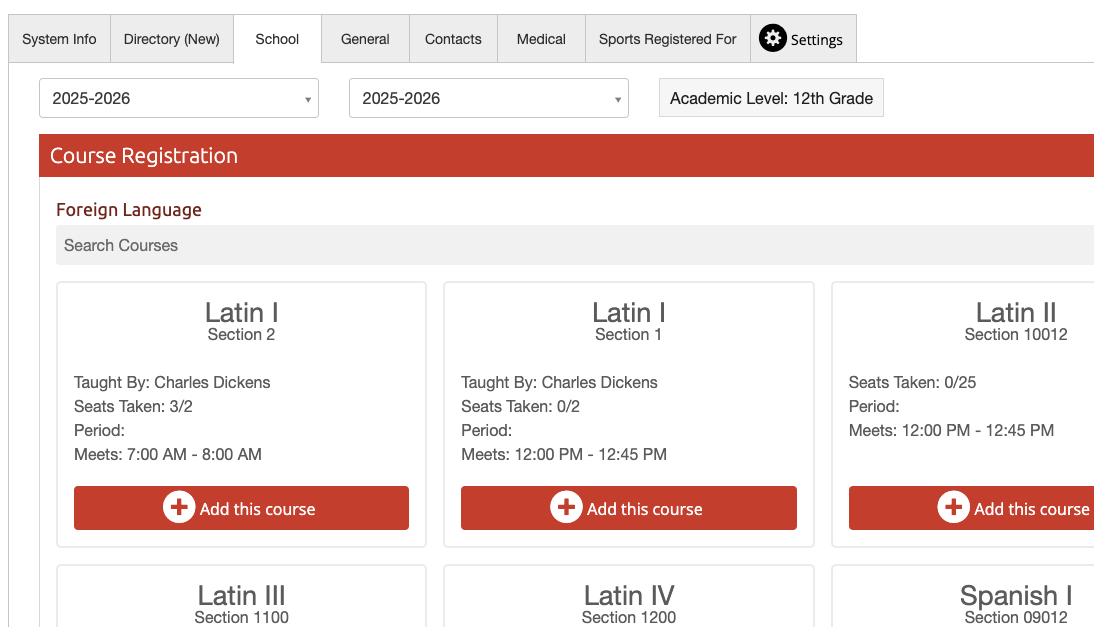The height and width of the screenshot is (627, 1094).
Task: Select the School tab
Action: pyautogui.click(x=277, y=39)
